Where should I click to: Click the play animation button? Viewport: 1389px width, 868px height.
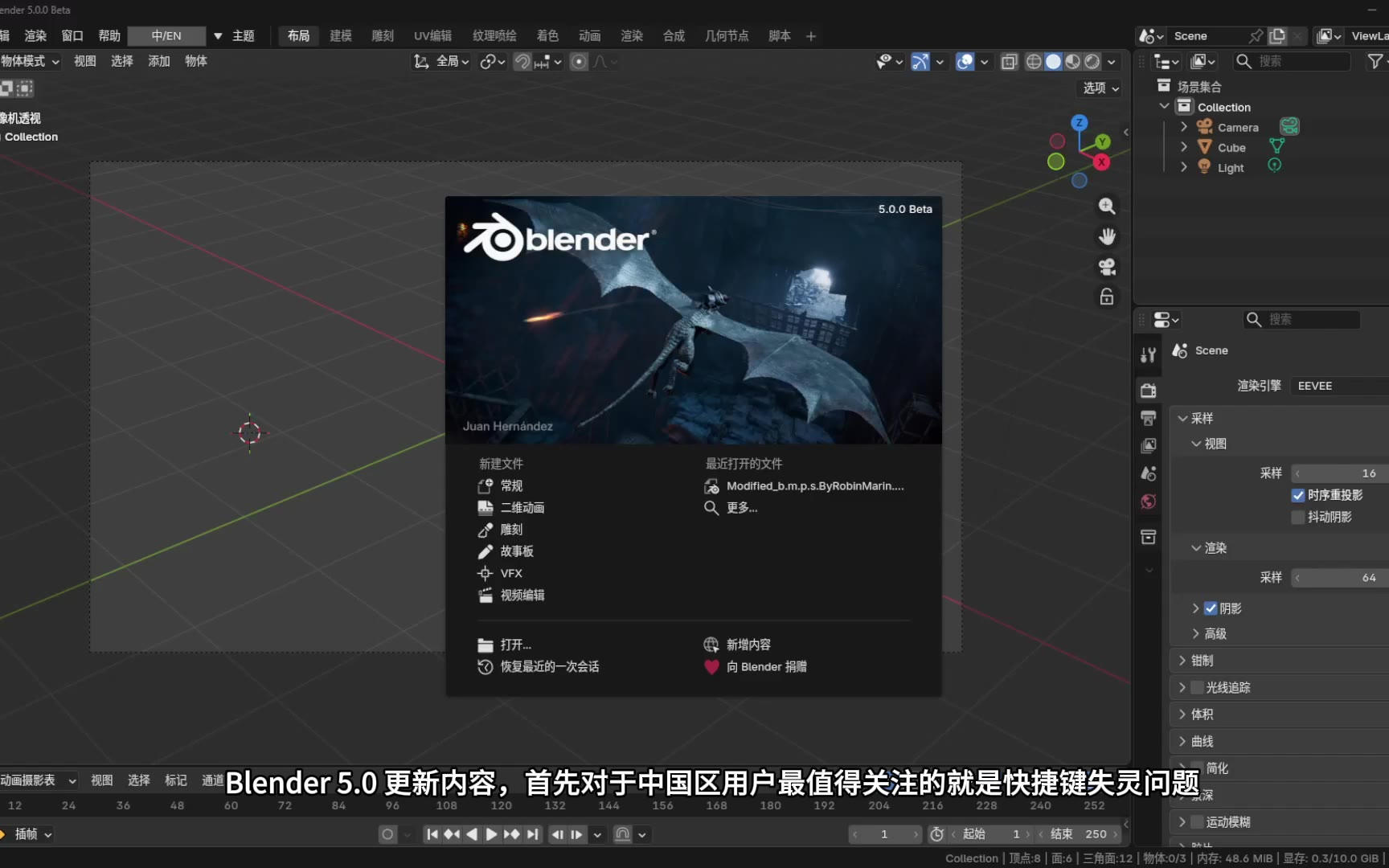pyautogui.click(x=491, y=834)
